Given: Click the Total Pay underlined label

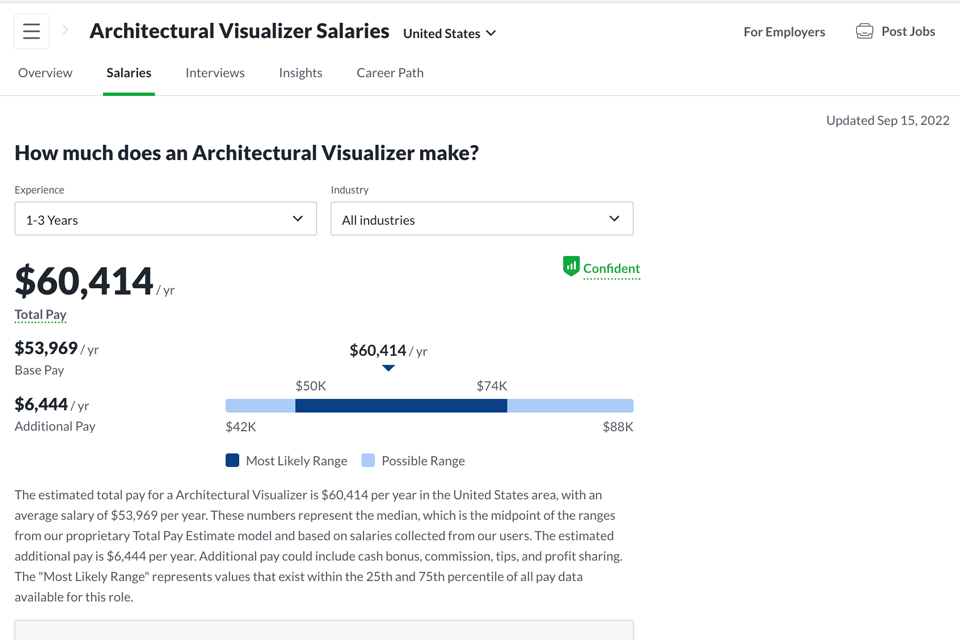Looking at the screenshot, I should click(40, 314).
